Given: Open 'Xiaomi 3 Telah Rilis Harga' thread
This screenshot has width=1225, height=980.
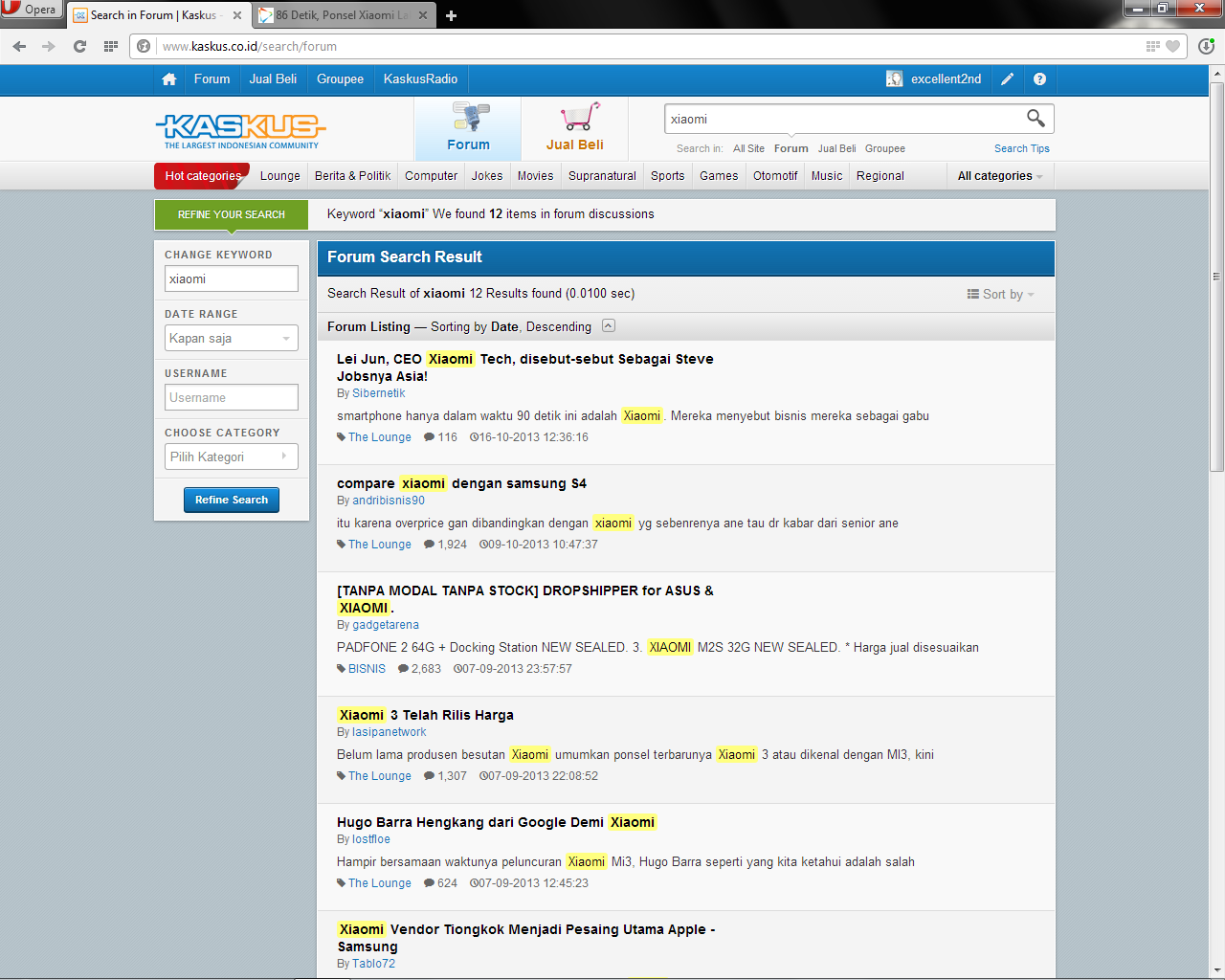Looking at the screenshot, I should 425,715.
